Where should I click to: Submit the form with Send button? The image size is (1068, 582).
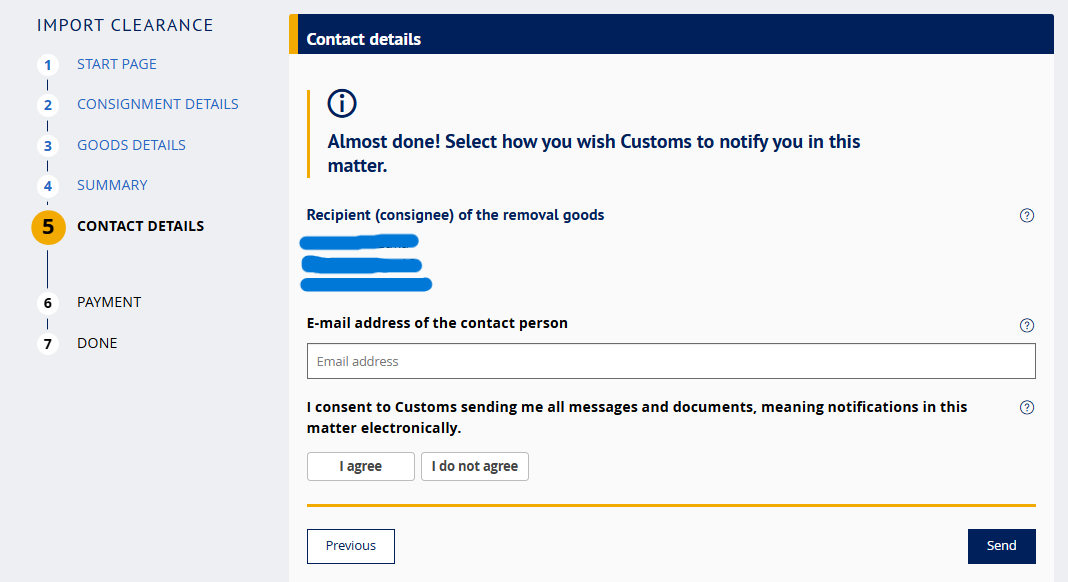[x=1001, y=546]
